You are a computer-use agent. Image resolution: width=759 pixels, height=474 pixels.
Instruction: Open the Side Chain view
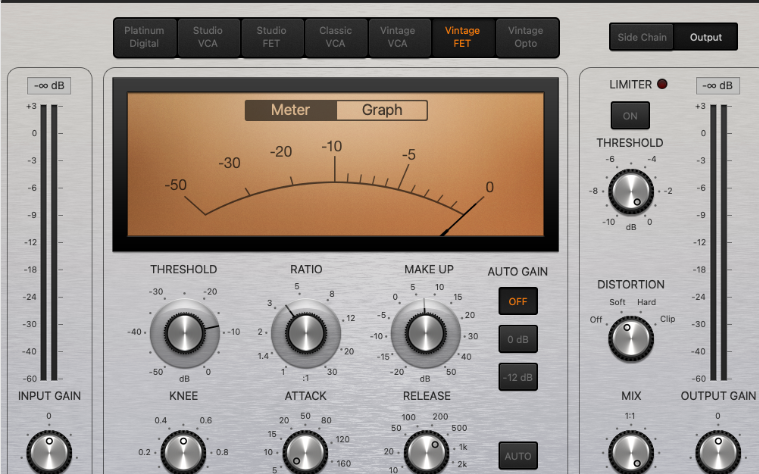pos(642,37)
